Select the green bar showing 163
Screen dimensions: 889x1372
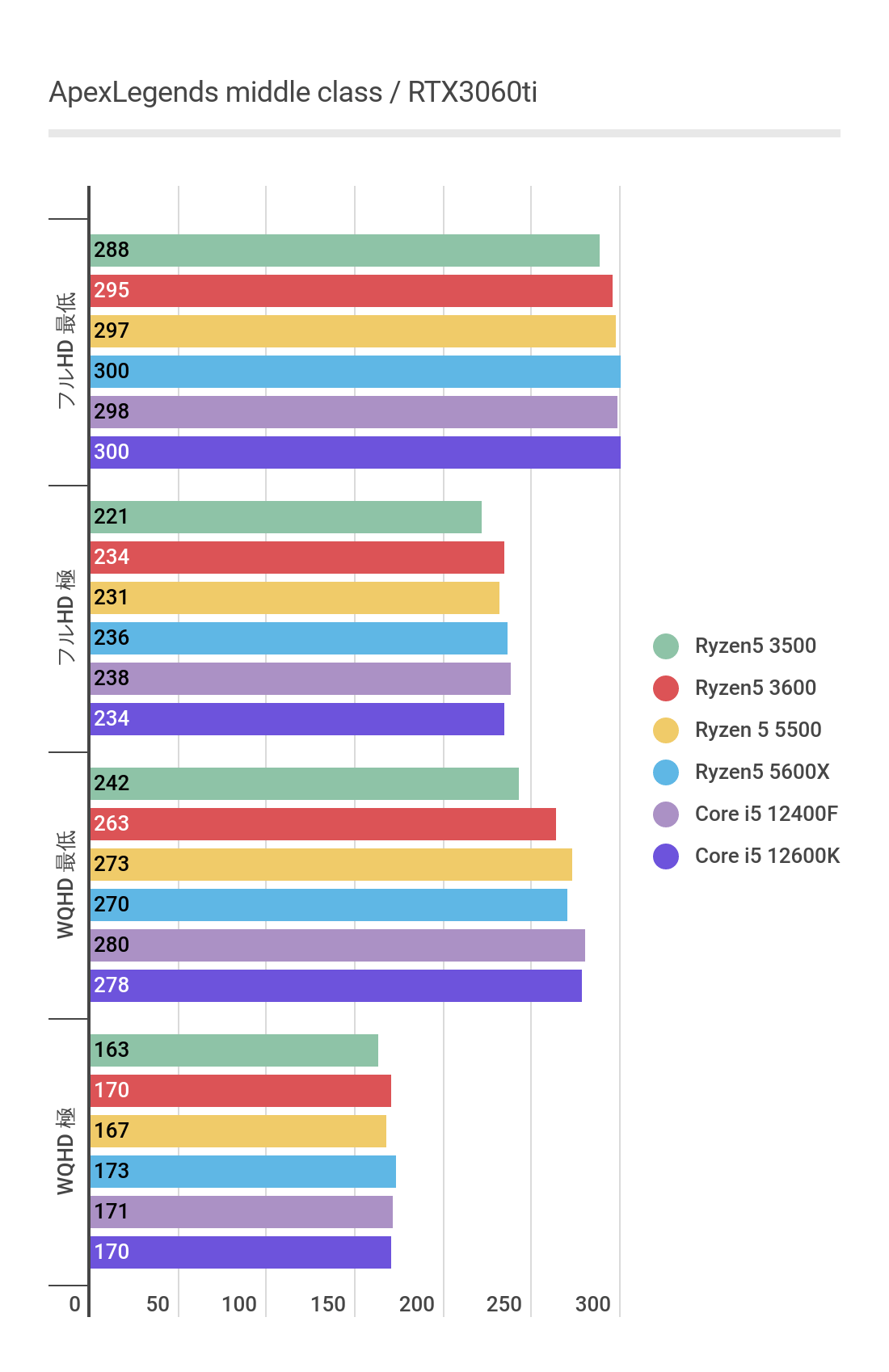pos(234,1050)
